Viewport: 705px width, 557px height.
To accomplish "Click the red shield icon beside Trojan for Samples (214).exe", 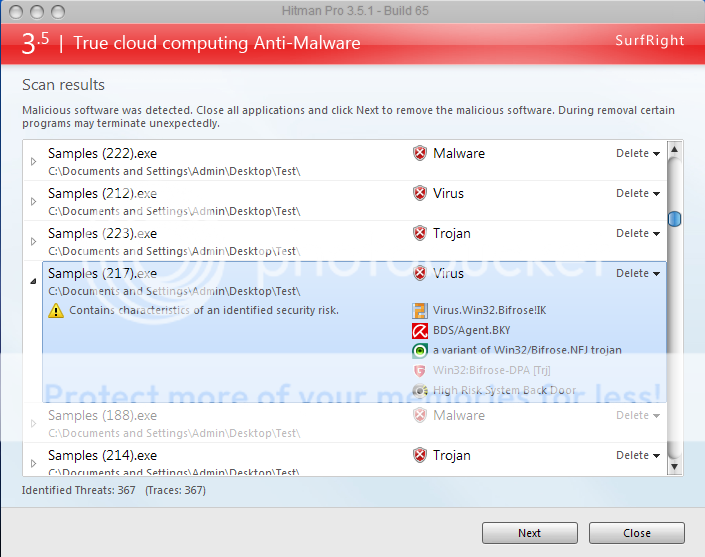I will click(x=420, y=455).
